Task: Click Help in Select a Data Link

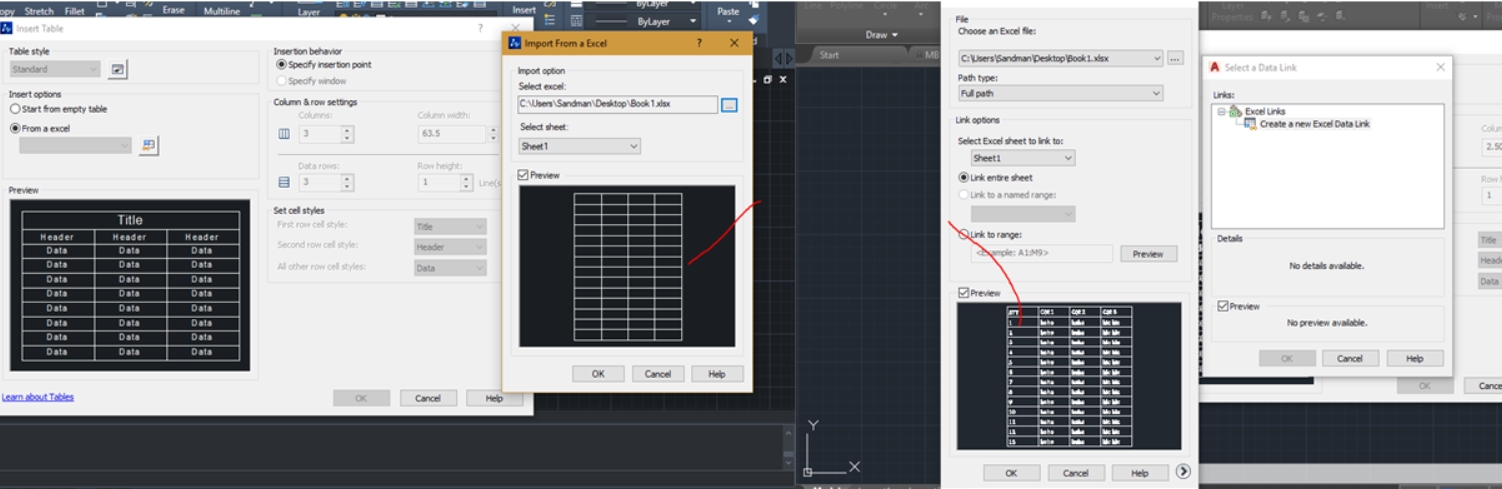Action: coord(1415,358)
